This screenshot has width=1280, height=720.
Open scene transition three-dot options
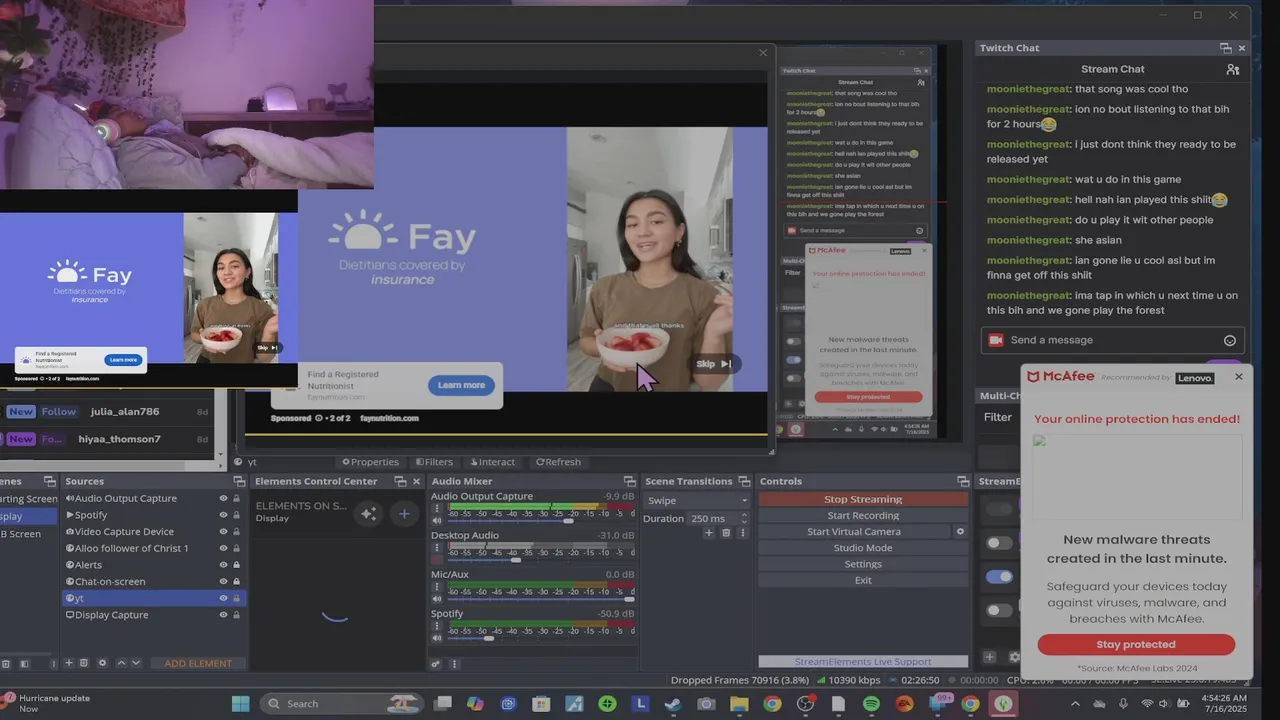point(742,533)
